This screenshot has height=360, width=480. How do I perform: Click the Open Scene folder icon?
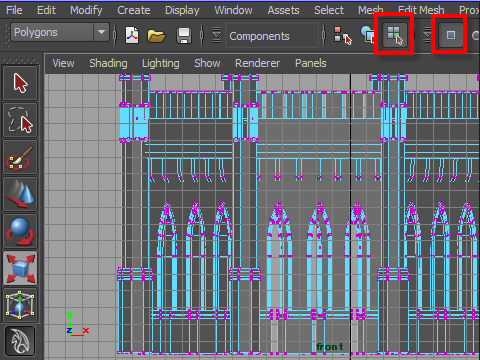156,35
